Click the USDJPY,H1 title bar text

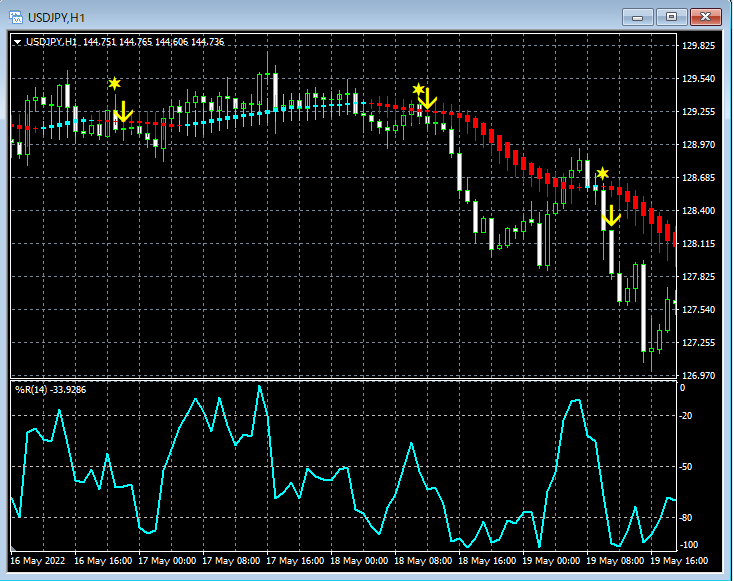pos(56,18)
